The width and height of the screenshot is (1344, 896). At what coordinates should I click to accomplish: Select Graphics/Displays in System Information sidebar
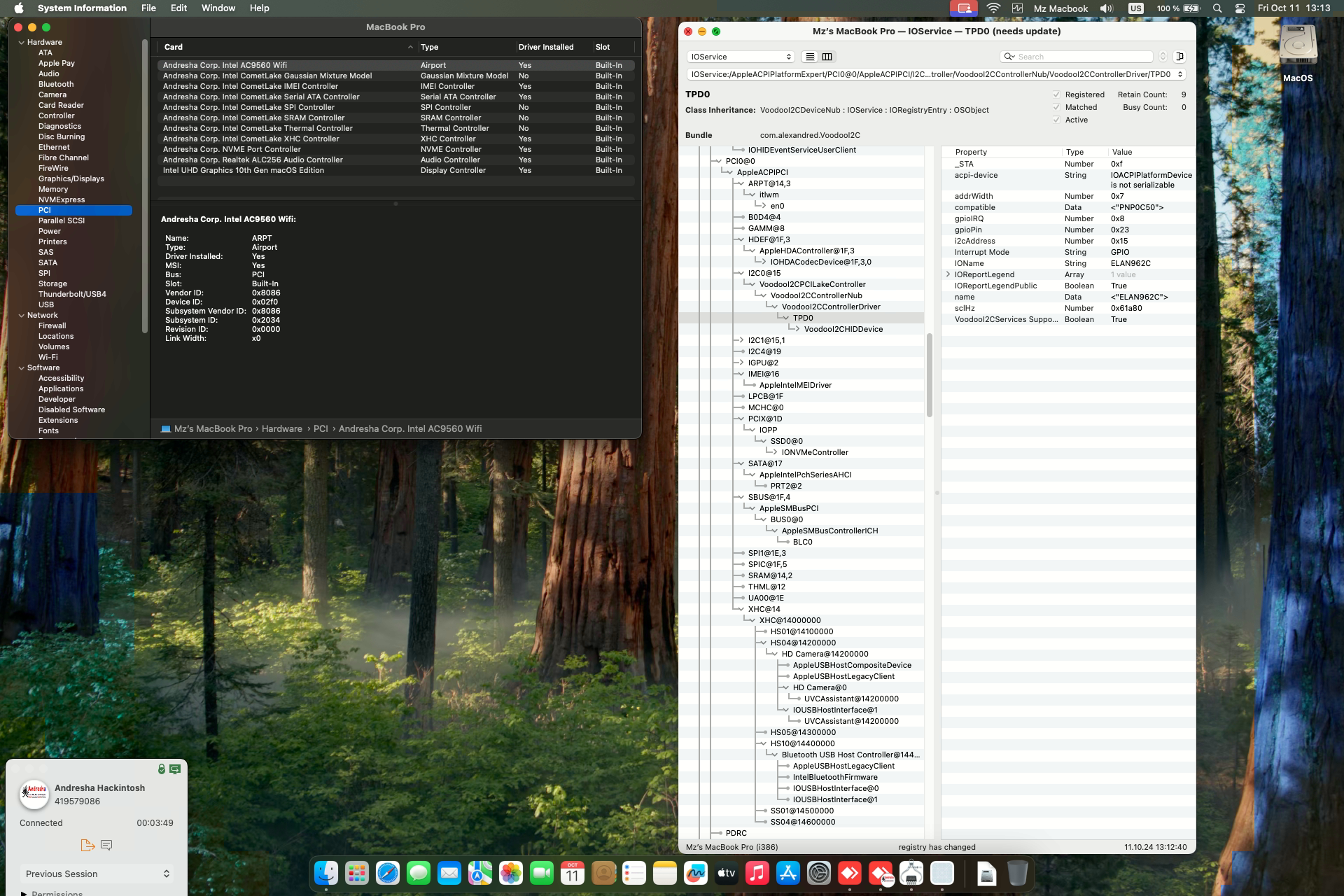click(x=71, y=179)
